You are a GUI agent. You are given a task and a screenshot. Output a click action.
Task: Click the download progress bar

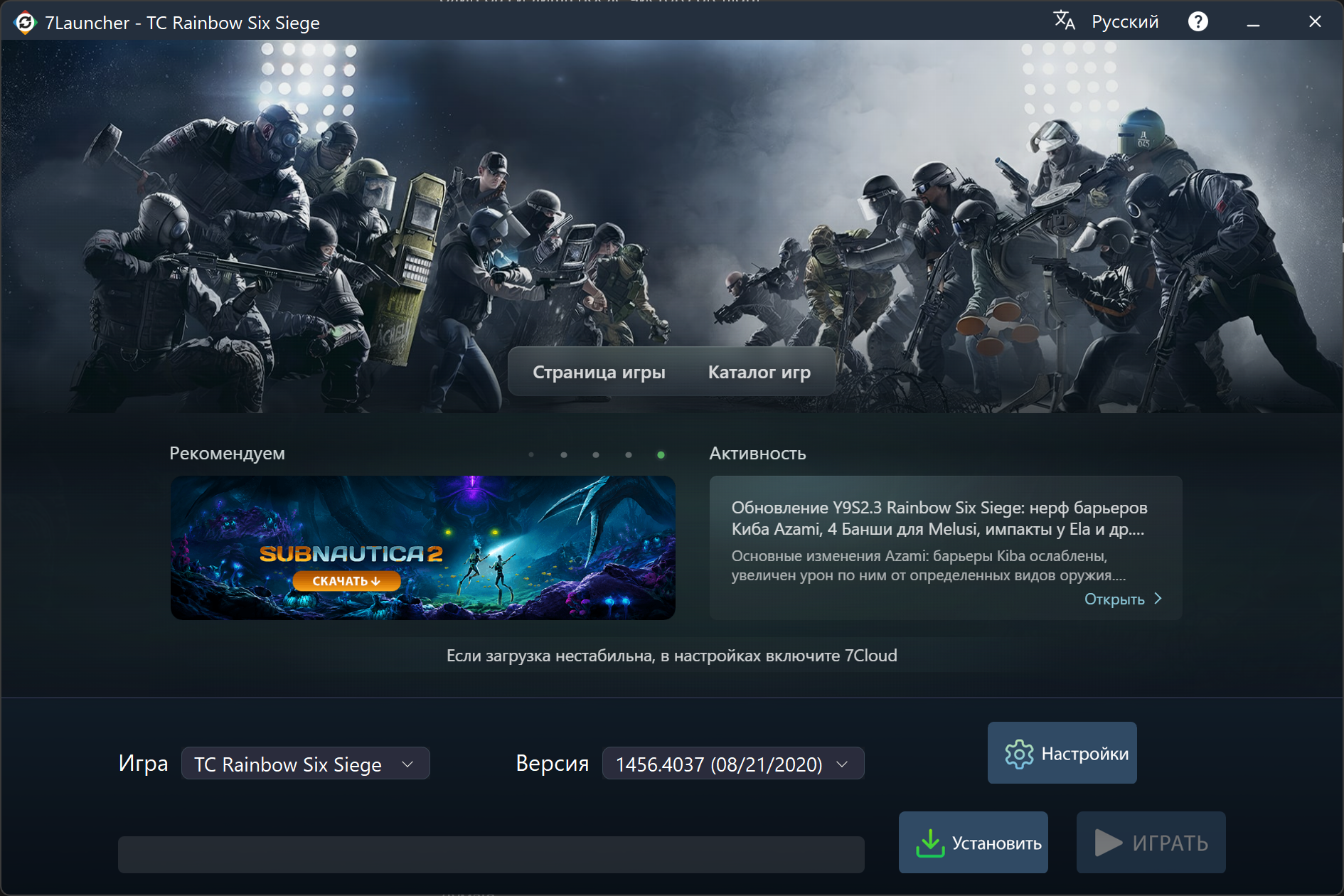tap(491, 855)
